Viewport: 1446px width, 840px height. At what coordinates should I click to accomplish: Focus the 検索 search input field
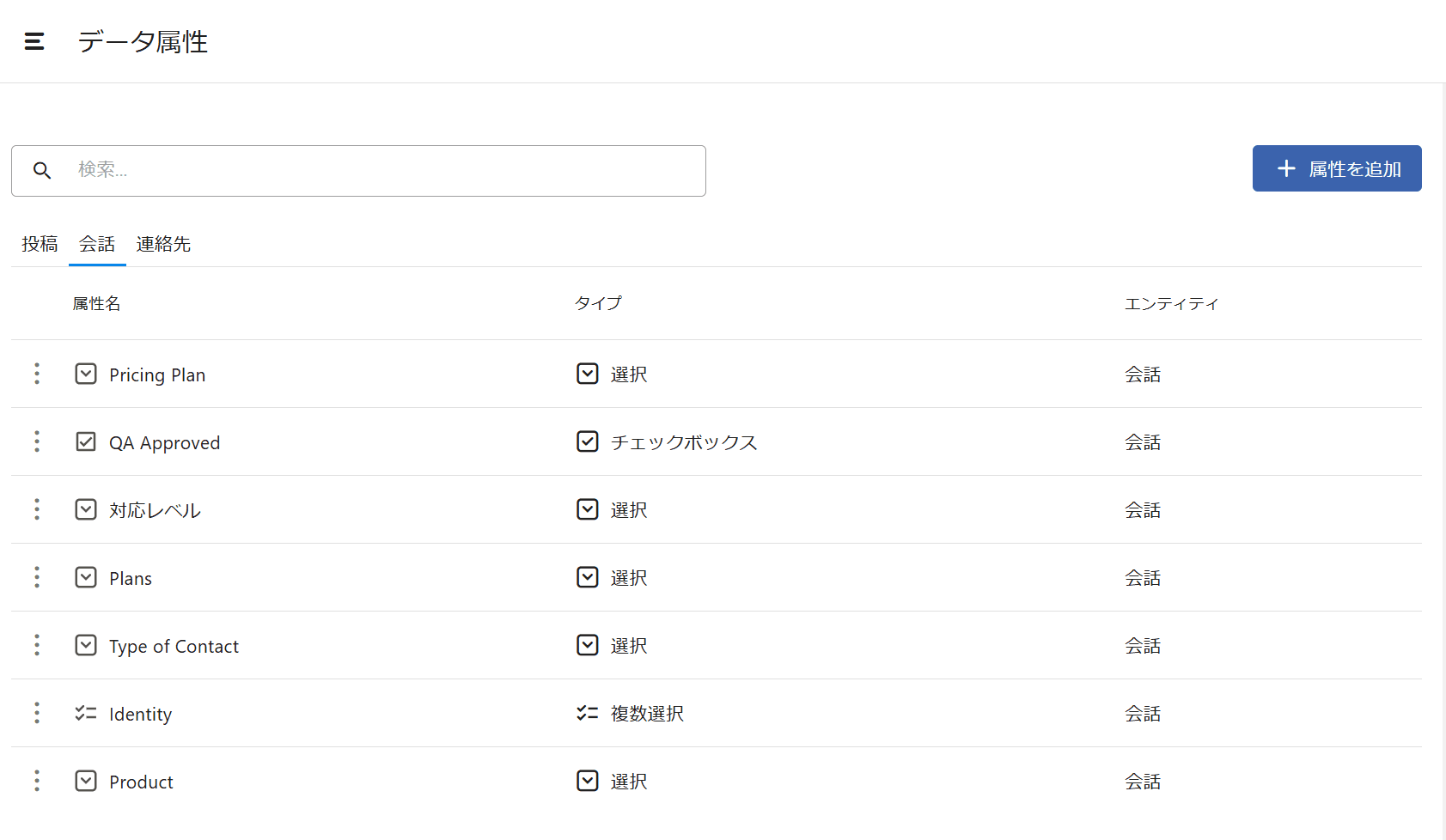387,170
